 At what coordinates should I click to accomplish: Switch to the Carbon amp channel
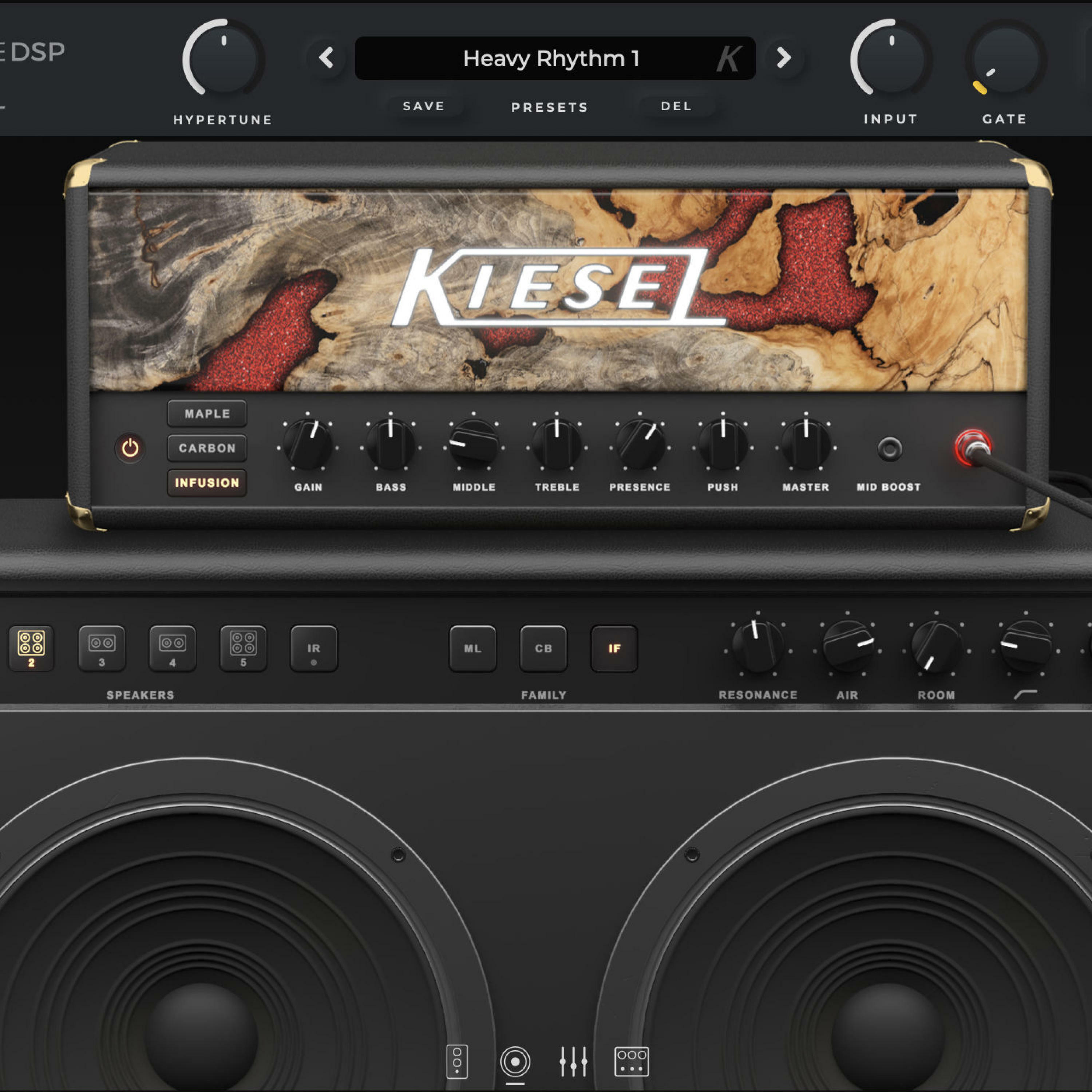click(207, 448)
